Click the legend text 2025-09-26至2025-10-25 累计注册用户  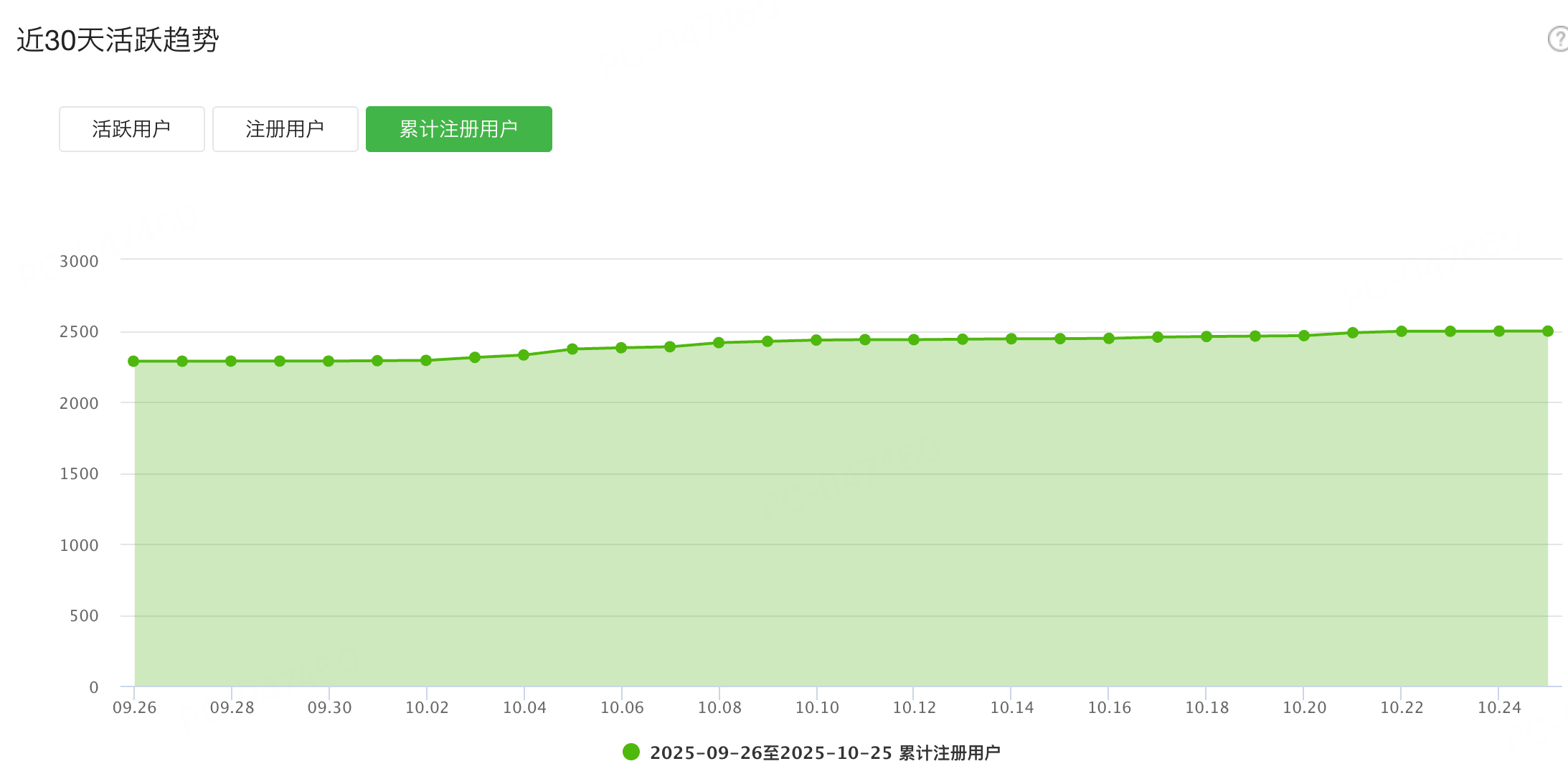(x=825, y=752)
